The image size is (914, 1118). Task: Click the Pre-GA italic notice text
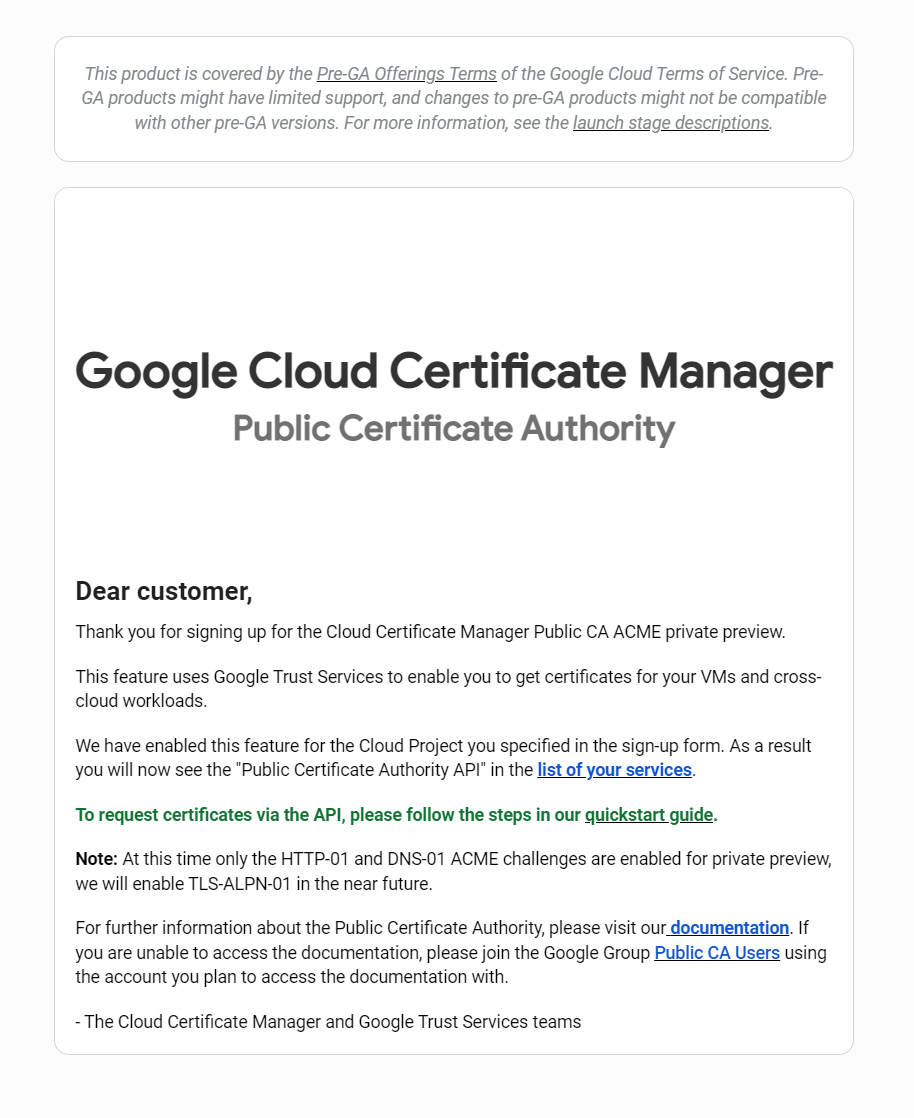point(453,98)
